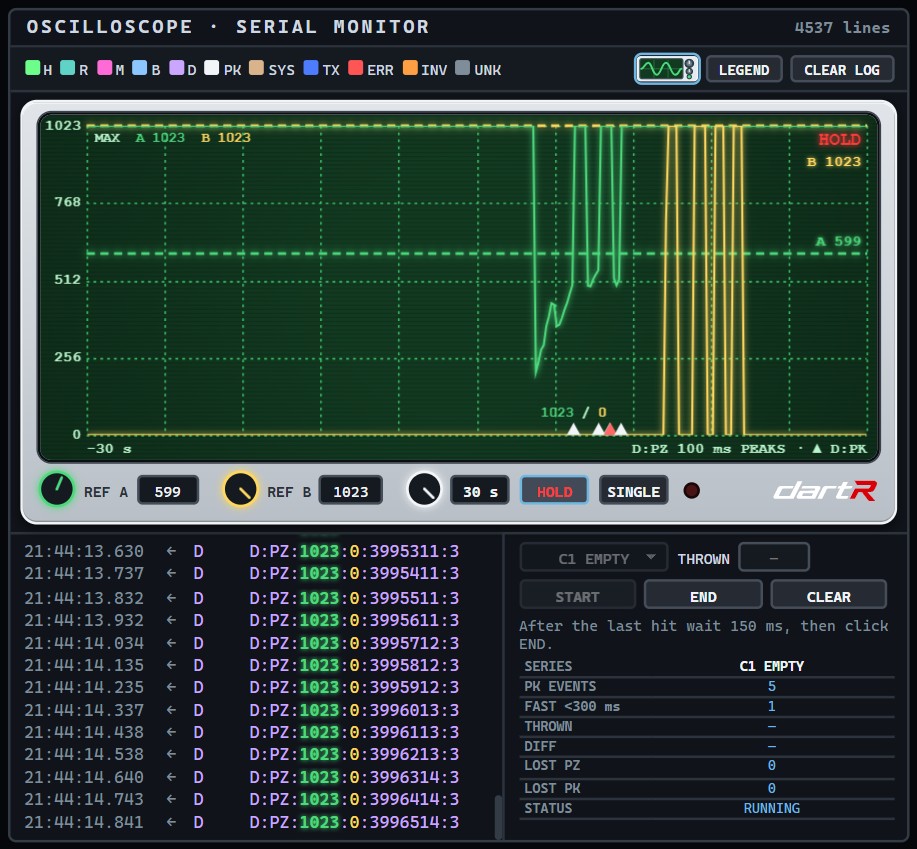The image size is (917, 849).
Task: Edit the REF A value field 599
Action: click(x=168, y=490)
